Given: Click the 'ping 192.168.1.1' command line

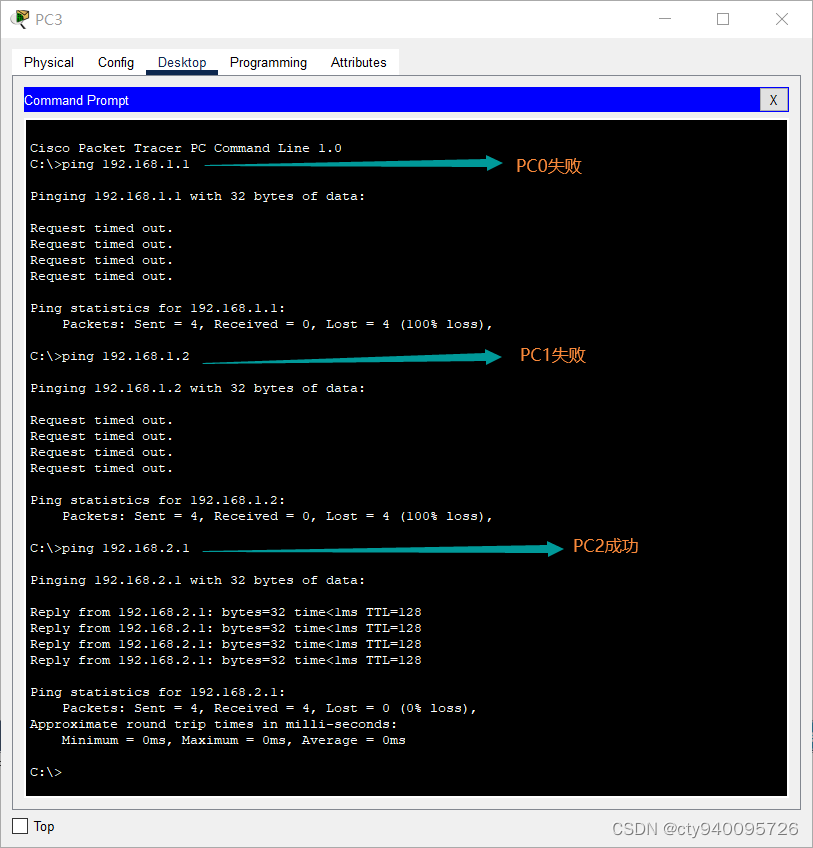Looking at the screenshot, I should 110,164.
